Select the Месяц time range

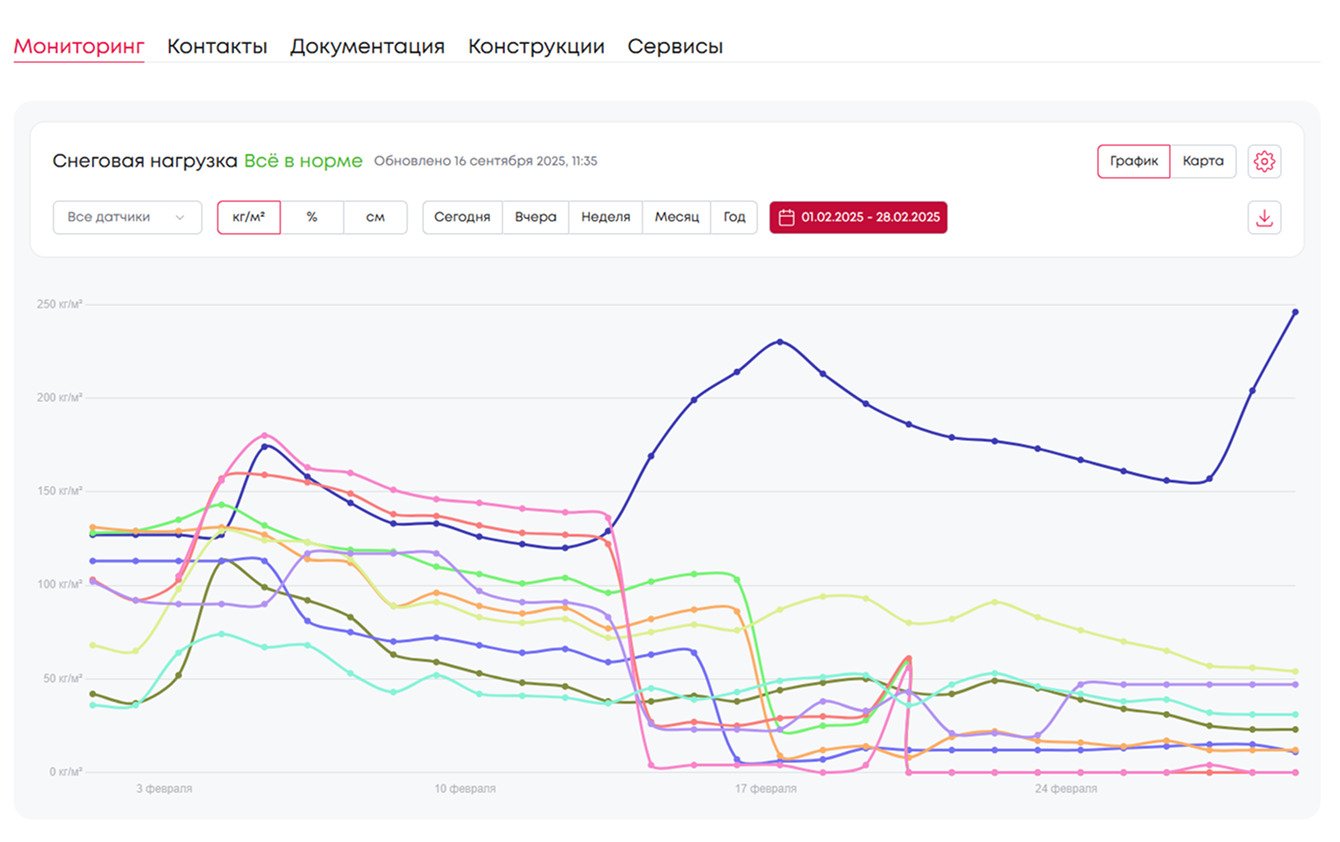coord(677,217)
